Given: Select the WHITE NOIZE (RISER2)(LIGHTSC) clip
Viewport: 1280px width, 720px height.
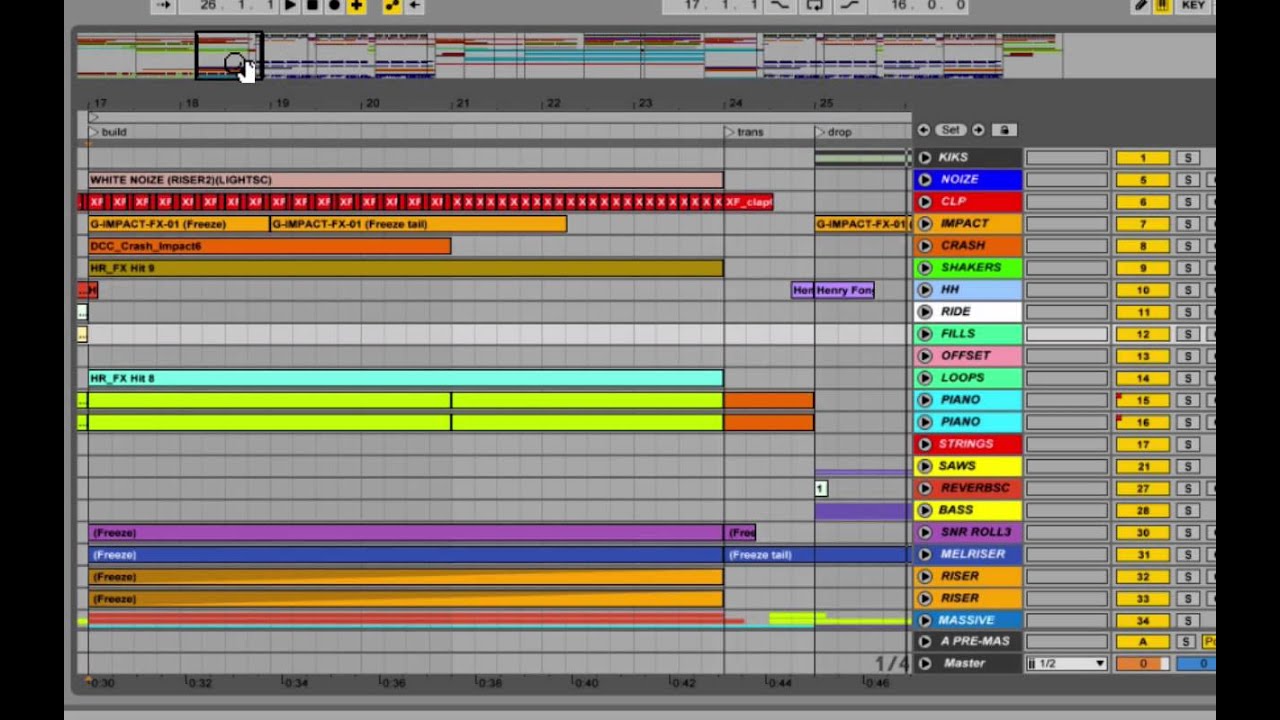Looking at the screenshot, I should click(x=405, y=180).
